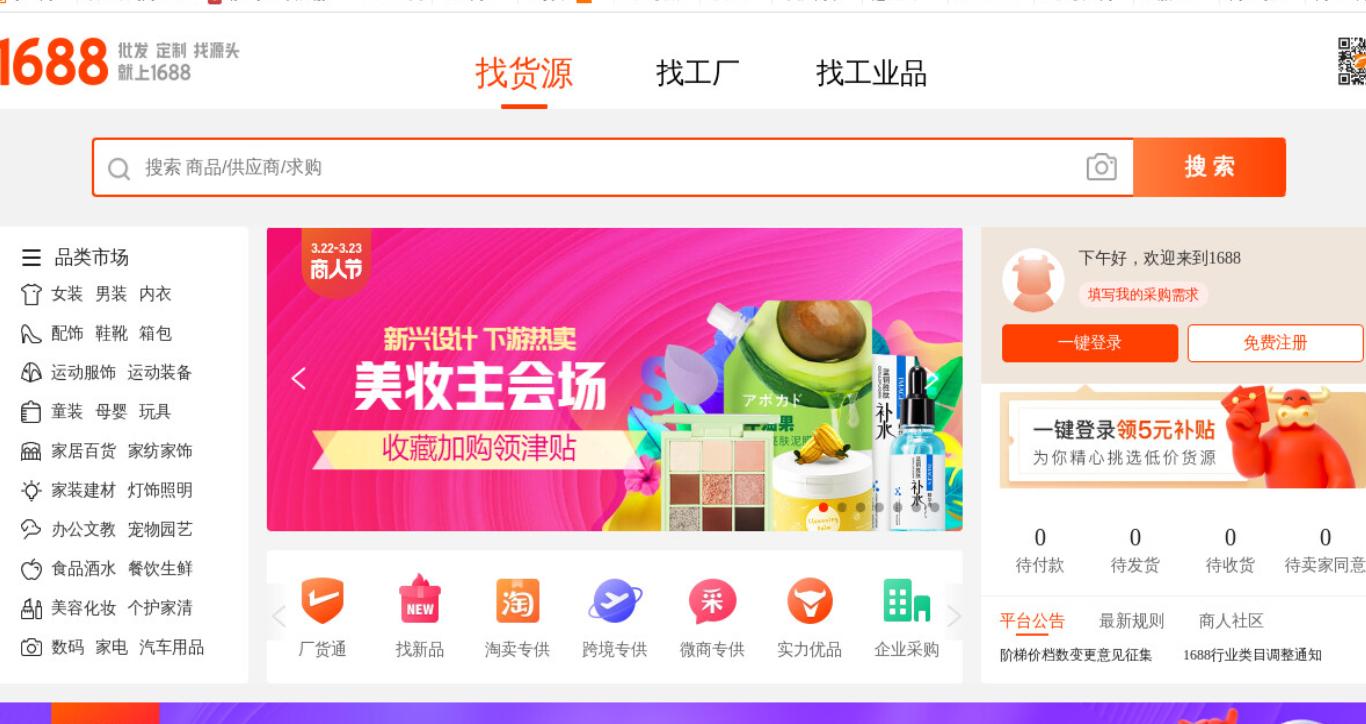Click the camera image search icon
This screenshot has height=724, width=1366.
1101,167
